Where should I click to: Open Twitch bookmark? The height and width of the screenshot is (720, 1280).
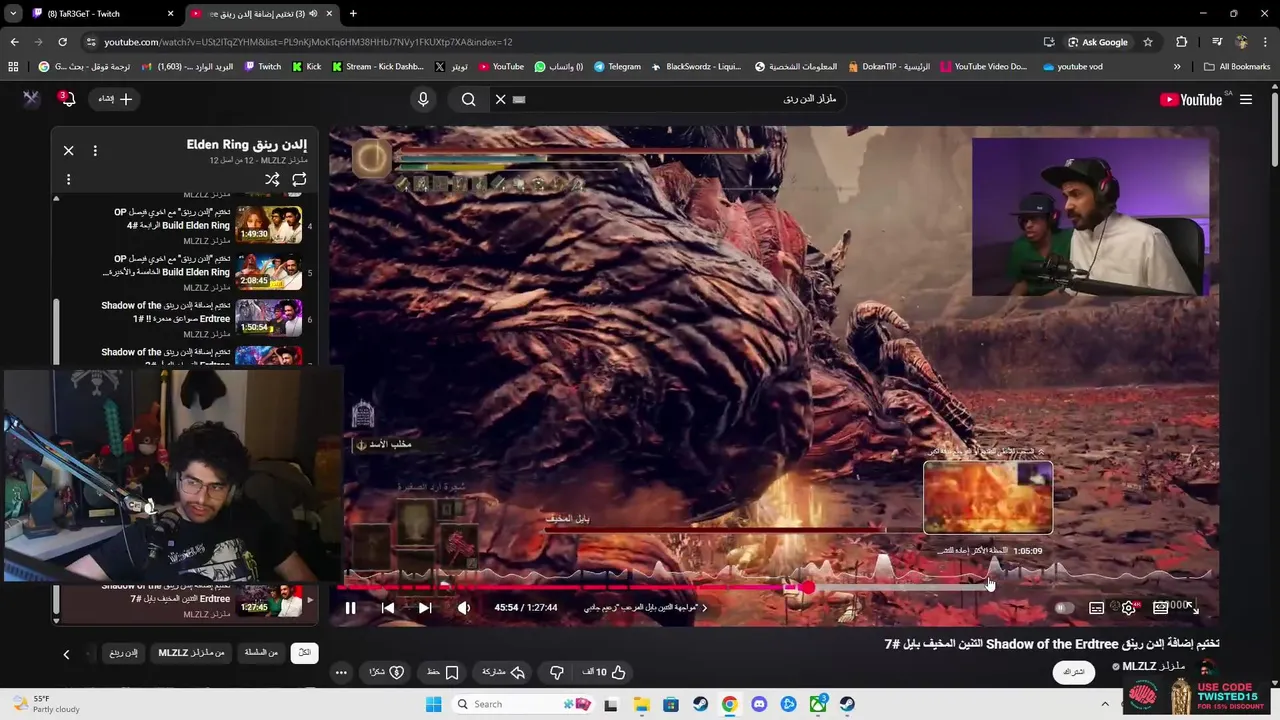click(263, 67)
